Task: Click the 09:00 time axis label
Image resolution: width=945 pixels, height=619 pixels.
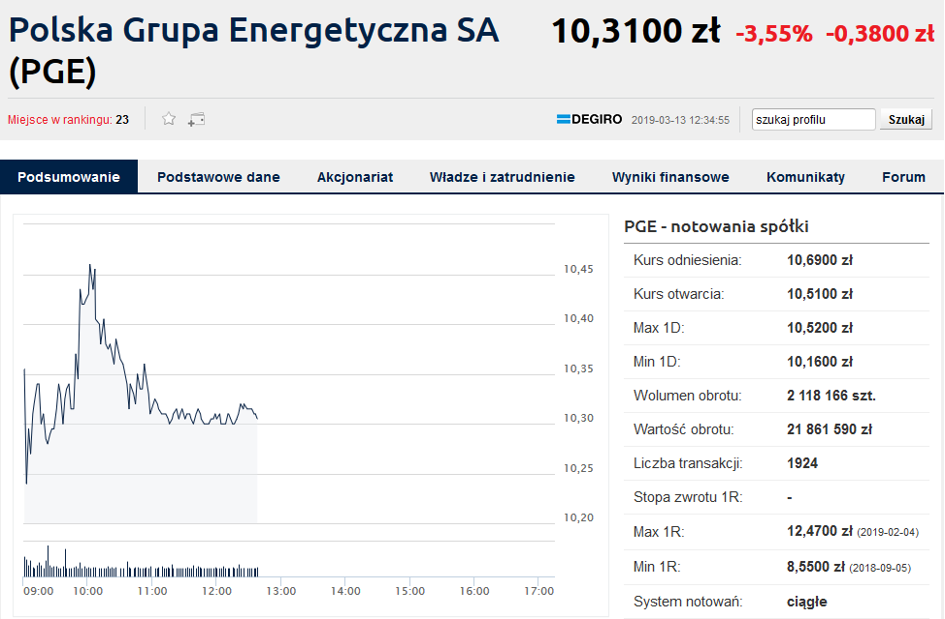Action: coord(39,591)
